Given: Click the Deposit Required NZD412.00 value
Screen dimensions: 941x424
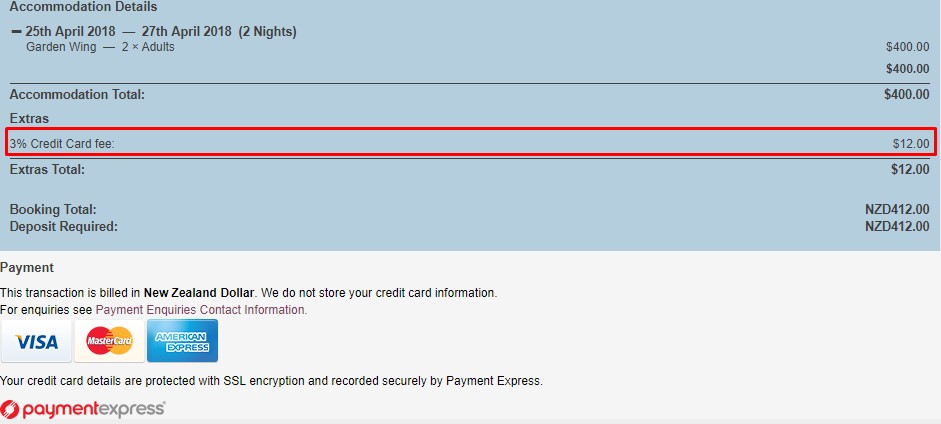Looking at the screenshot, I should [897, 227].
